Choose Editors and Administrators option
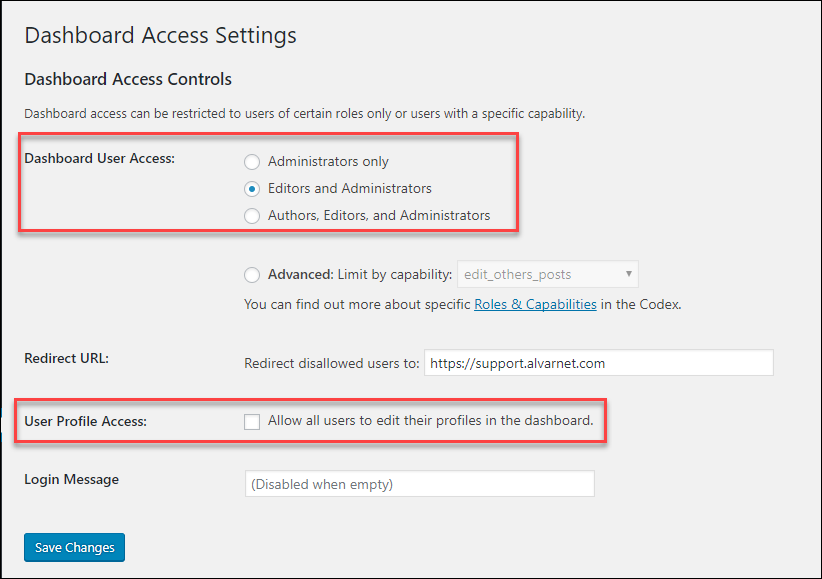This screenshot has height=579, width=822. pos(252,189)
